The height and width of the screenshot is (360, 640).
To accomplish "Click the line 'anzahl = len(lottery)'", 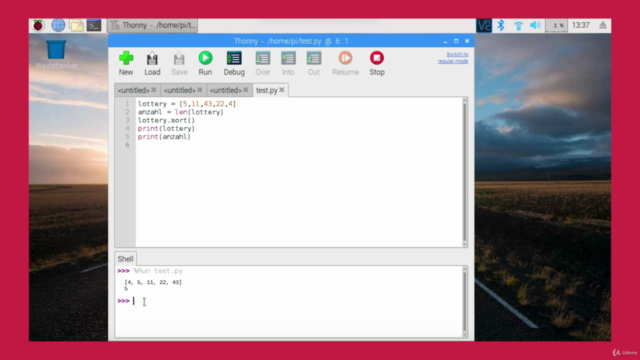I will (180, 112).
